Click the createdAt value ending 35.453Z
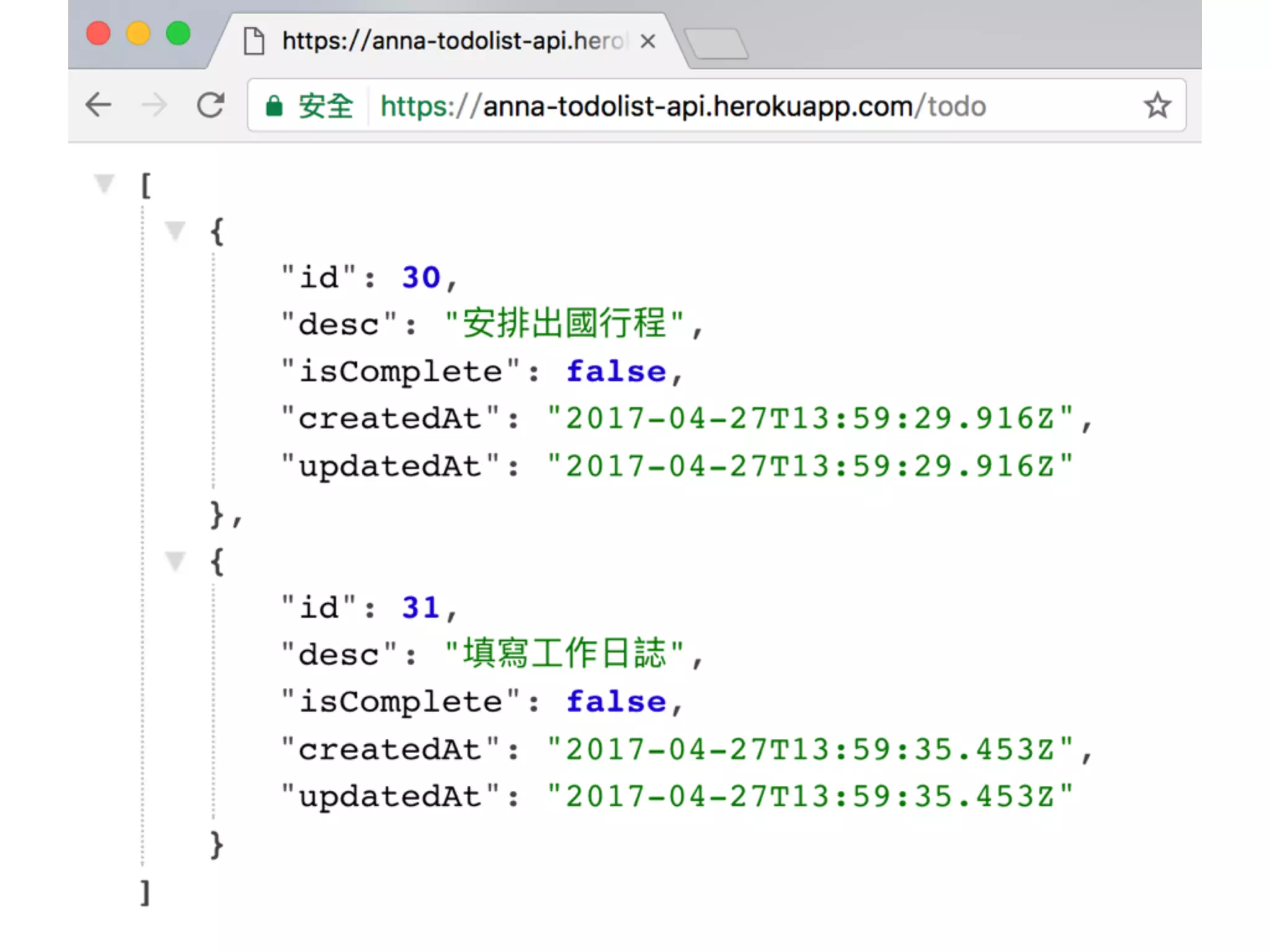 tap(809, 749)
